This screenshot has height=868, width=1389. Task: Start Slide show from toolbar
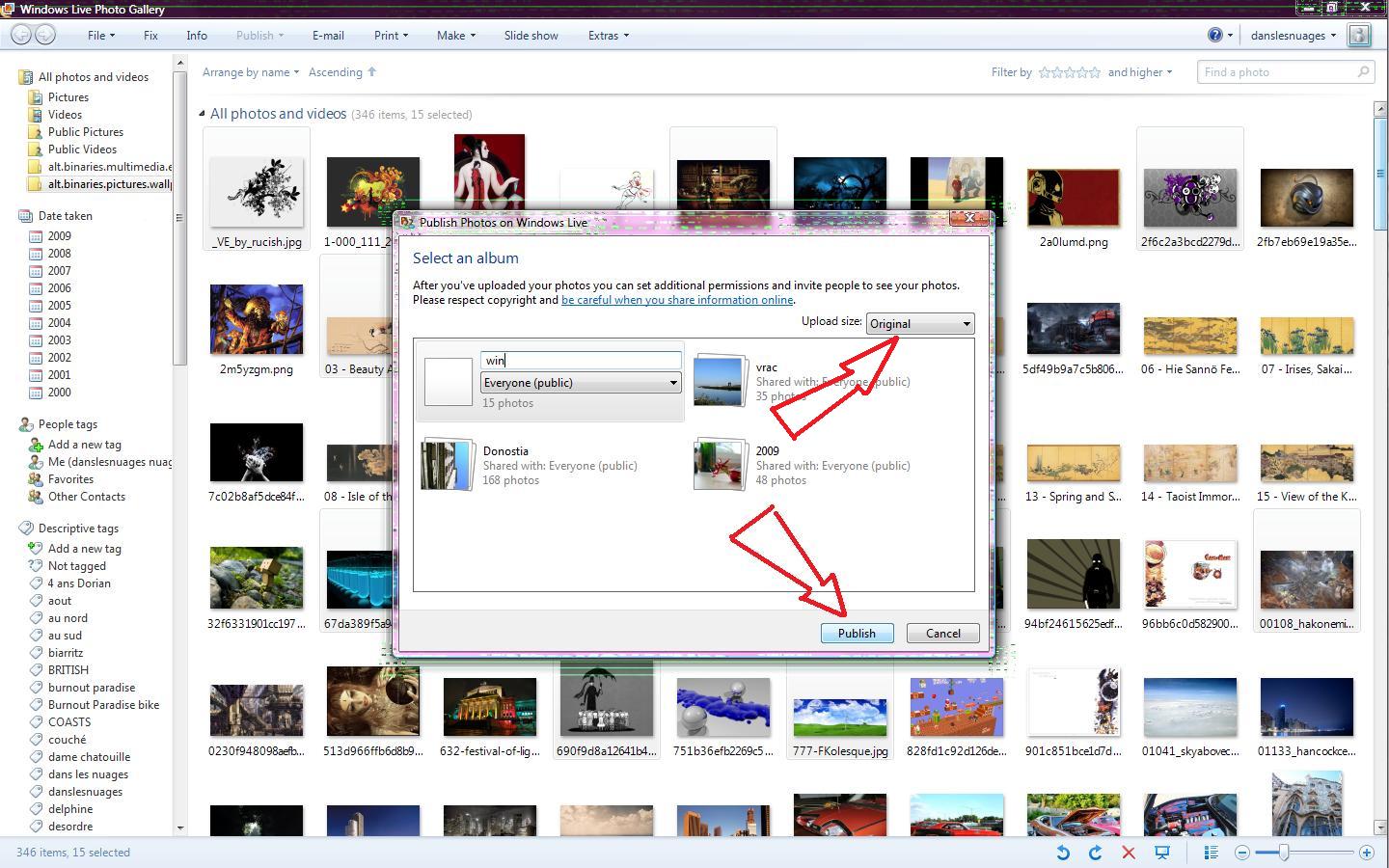click(x=531, y=36)
